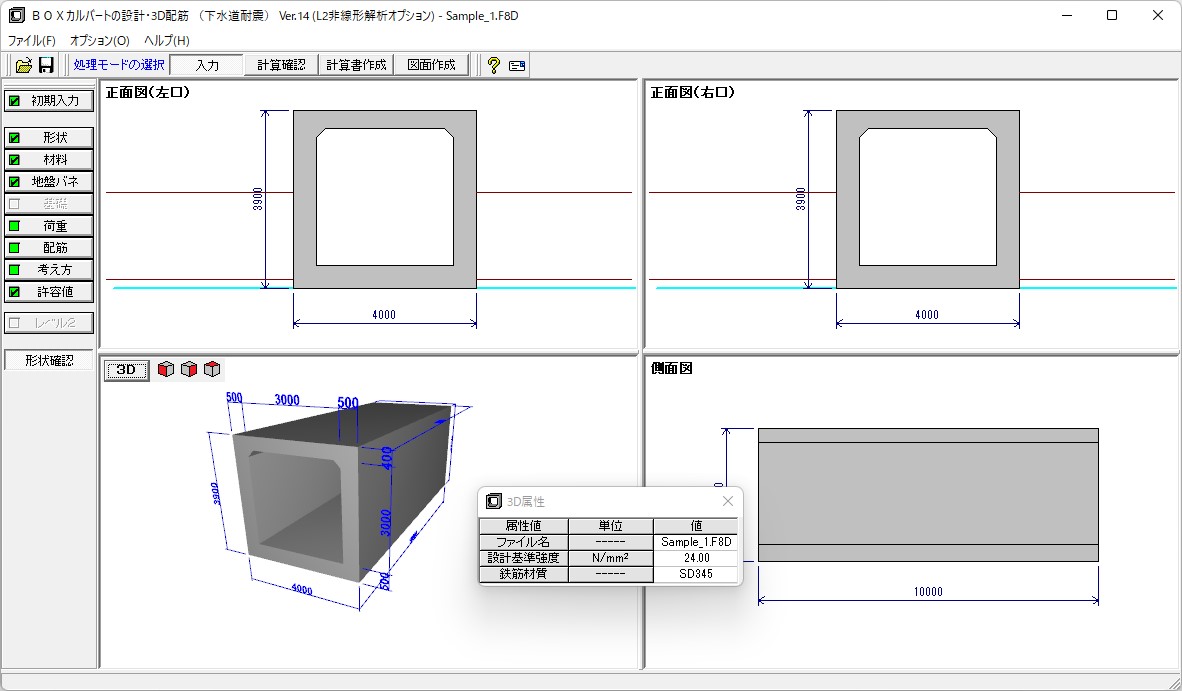Click the 設計基準強度 row label
The height and width of the screenshot is (691, 1182).
[523, 558]
